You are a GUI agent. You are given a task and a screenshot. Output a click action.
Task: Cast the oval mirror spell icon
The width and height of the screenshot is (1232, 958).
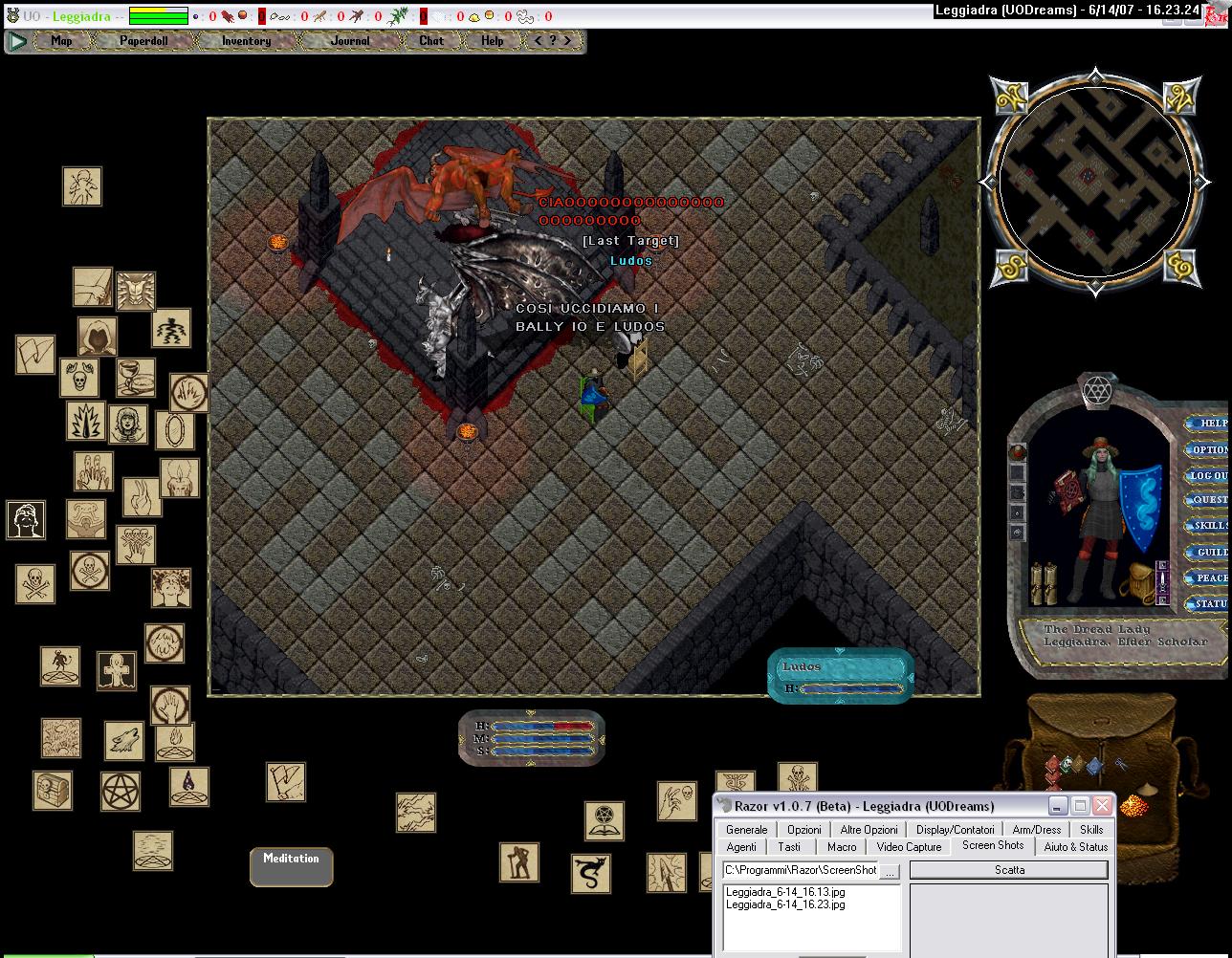pos(175,431)
